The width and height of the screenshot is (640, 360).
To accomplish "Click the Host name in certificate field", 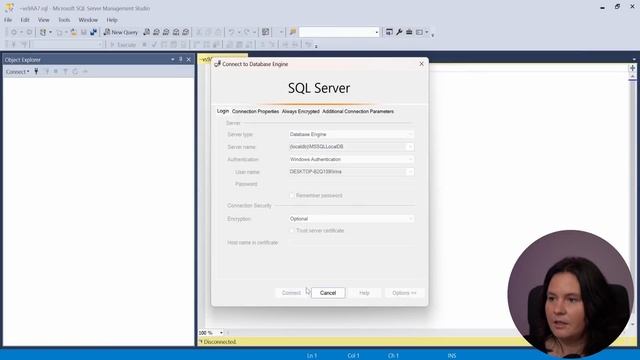I will (x=351, y=242).
